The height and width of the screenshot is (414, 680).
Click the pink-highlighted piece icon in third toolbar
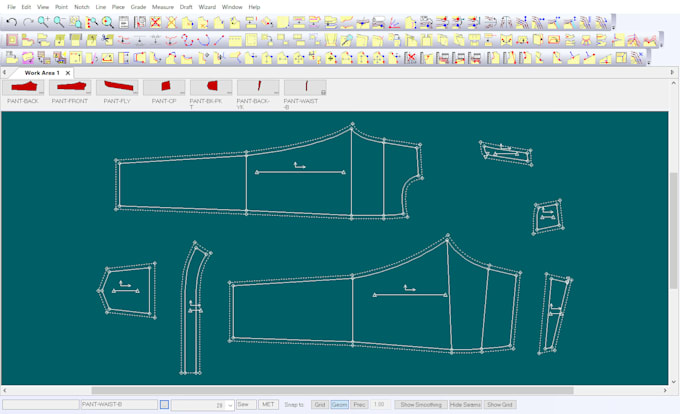(28, 58)
